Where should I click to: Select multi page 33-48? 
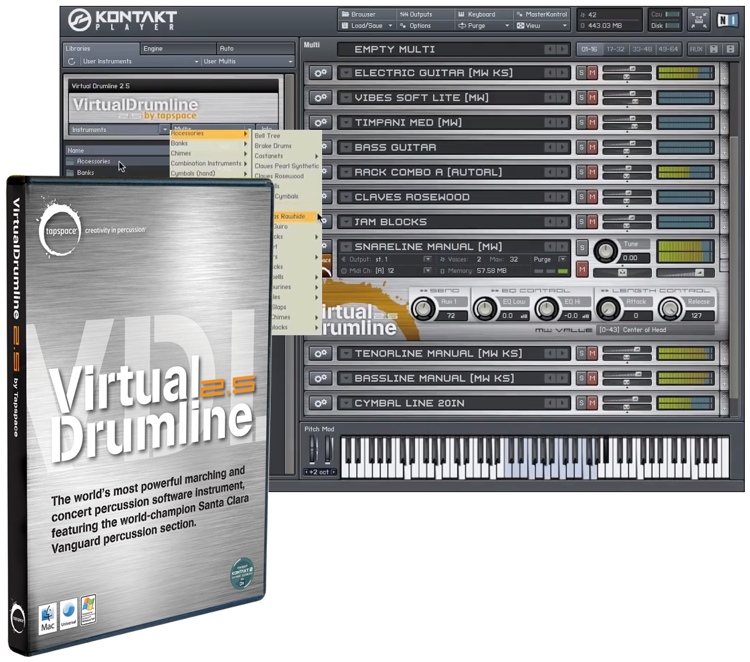coord(641,49)
